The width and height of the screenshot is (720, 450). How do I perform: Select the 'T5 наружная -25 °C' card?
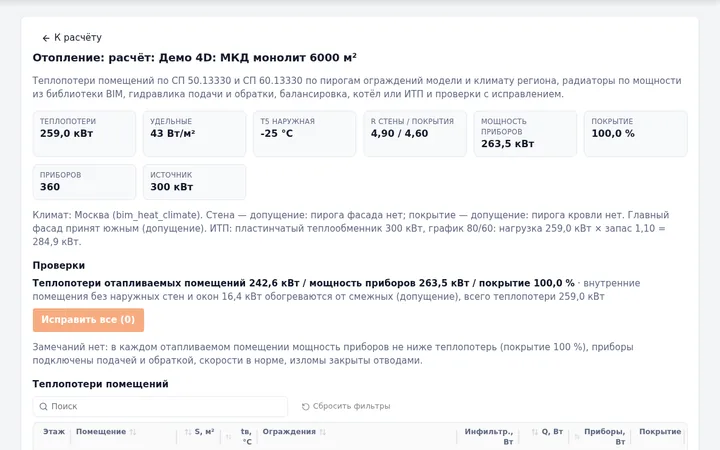click(304, 134)
